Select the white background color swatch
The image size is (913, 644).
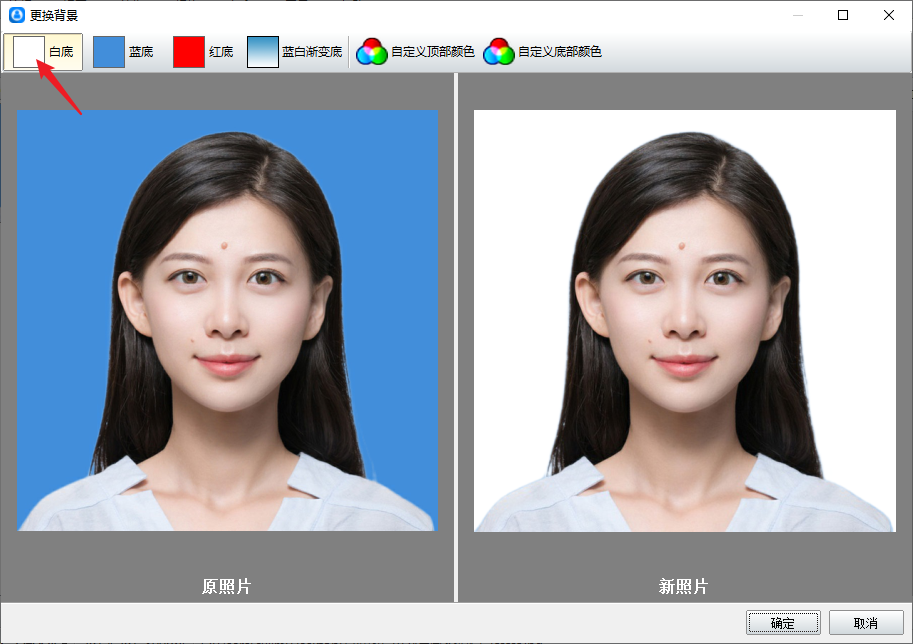click(28, 52)
